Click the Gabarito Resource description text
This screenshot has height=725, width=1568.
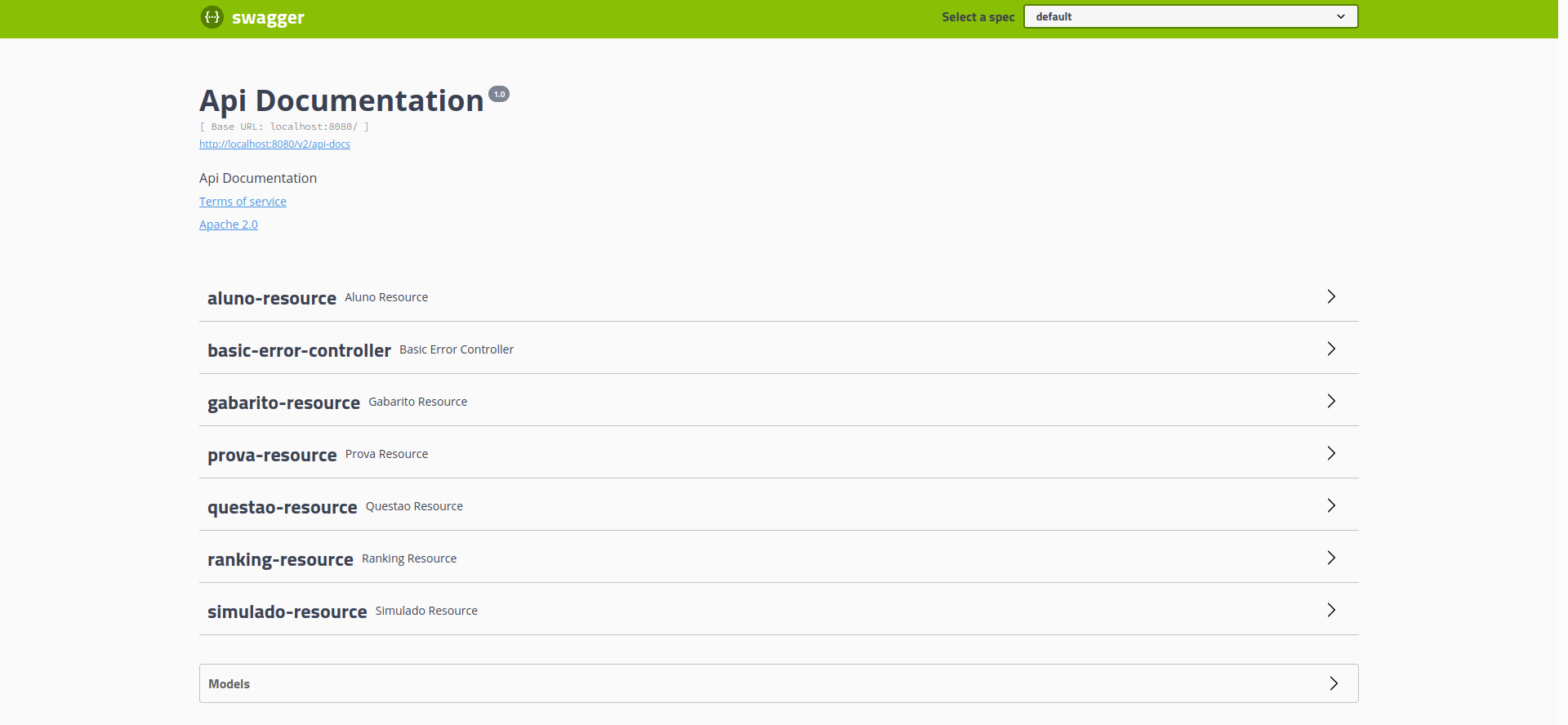(x=418, y=402)
